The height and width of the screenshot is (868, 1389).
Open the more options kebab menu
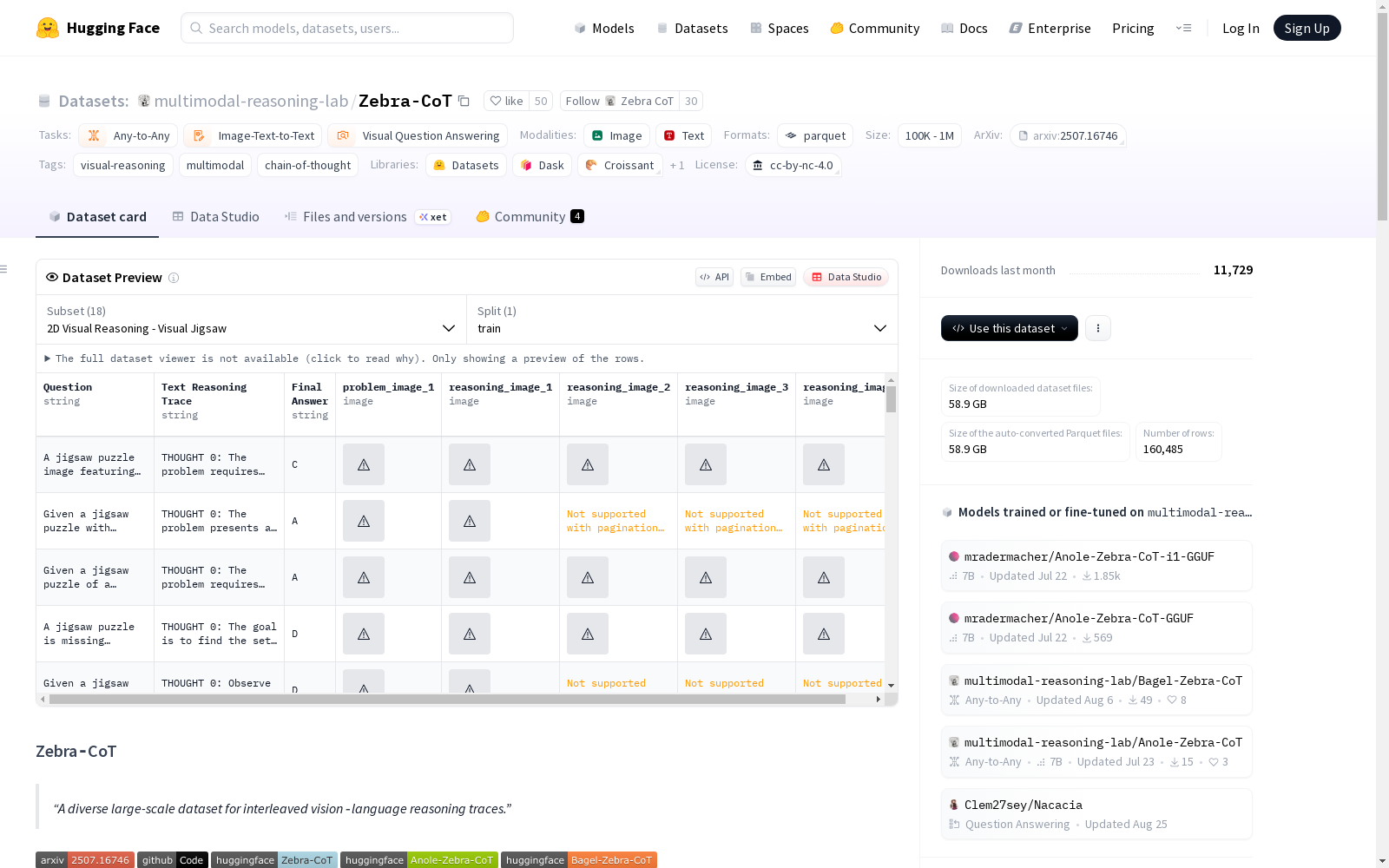click(x=1098, y=328)
